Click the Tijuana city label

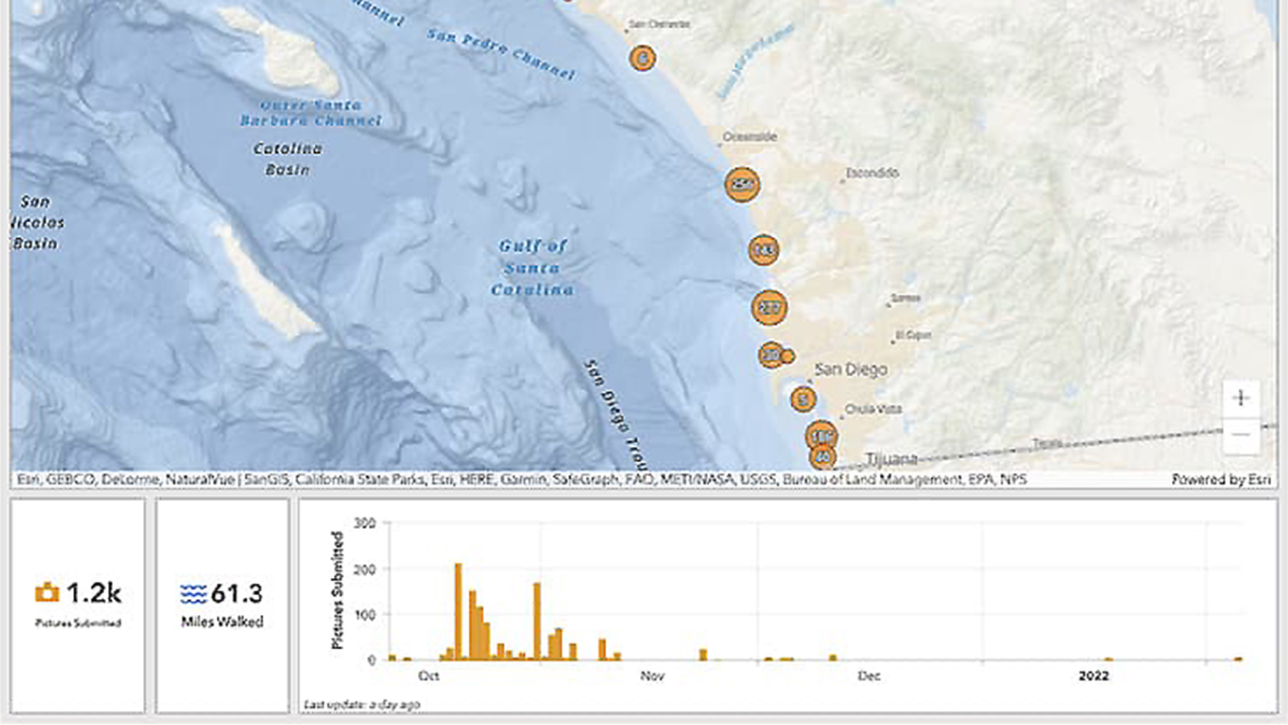click(x=892, y=459)
